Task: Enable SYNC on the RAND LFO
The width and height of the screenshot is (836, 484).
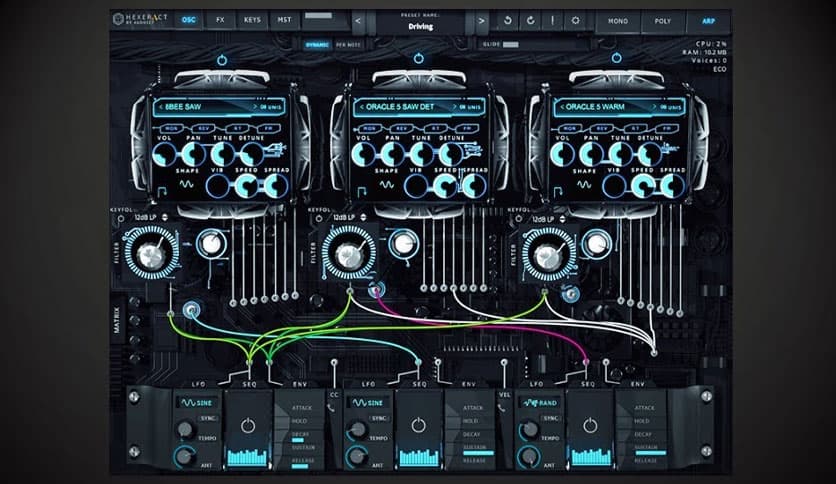Action: [x=550, y=418]
